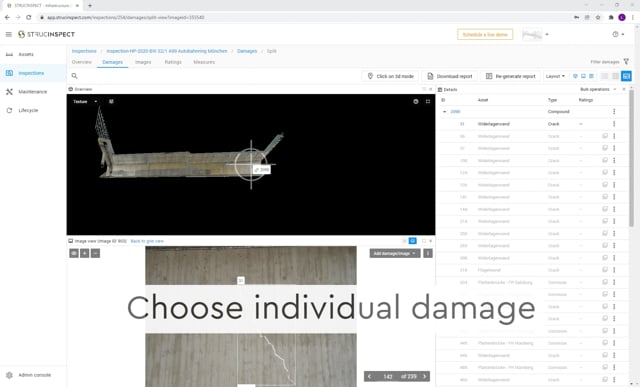Go to the previous image

pyautogui.click(x=369, y=376)
